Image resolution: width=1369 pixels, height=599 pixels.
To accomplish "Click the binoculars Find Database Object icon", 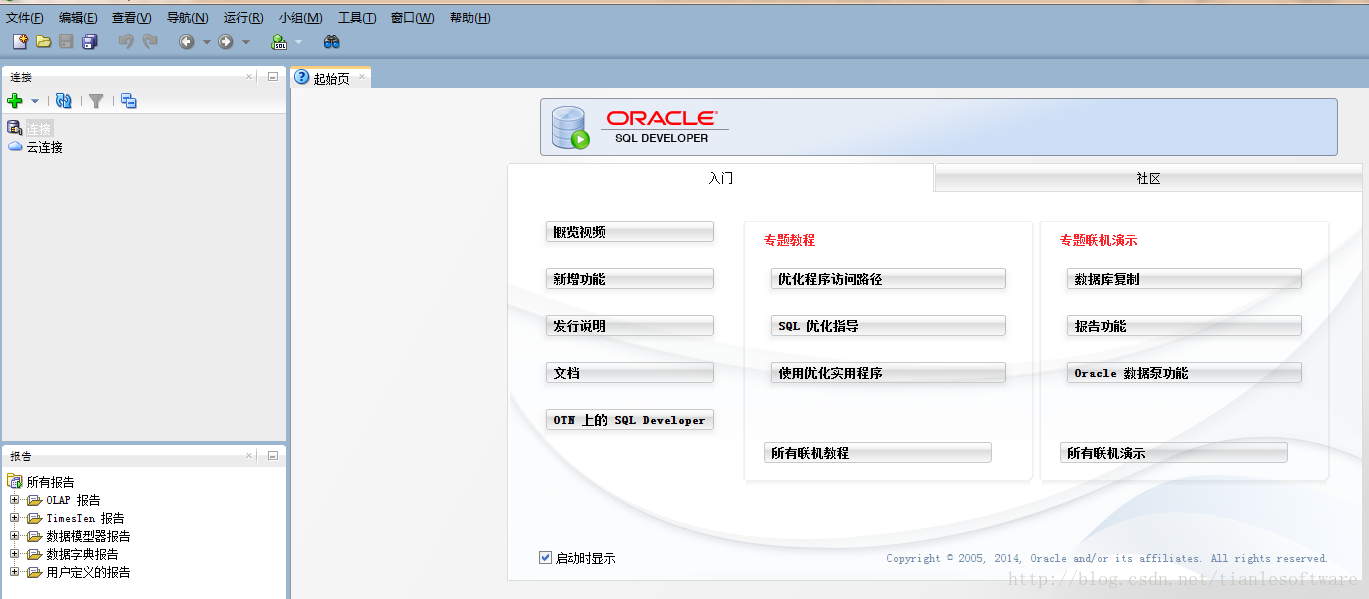I will pyautogui.click(x=332, y=41).
